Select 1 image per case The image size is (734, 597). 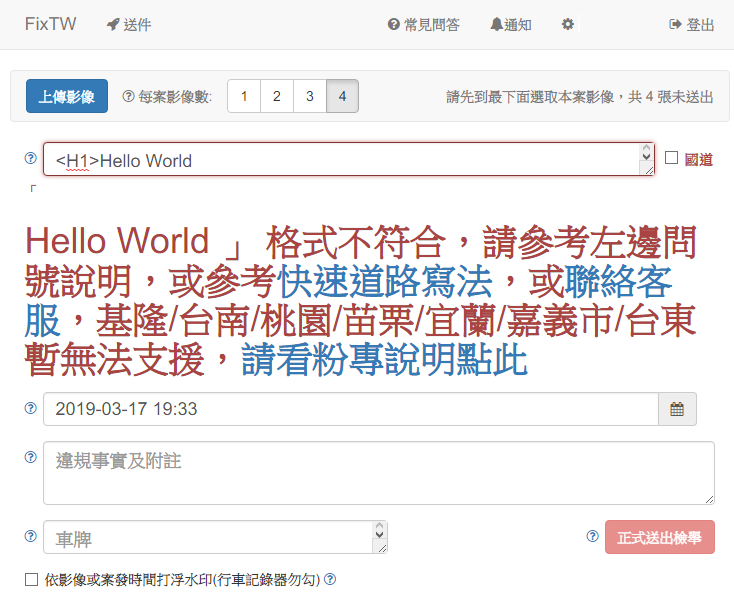tap(244, 96)
